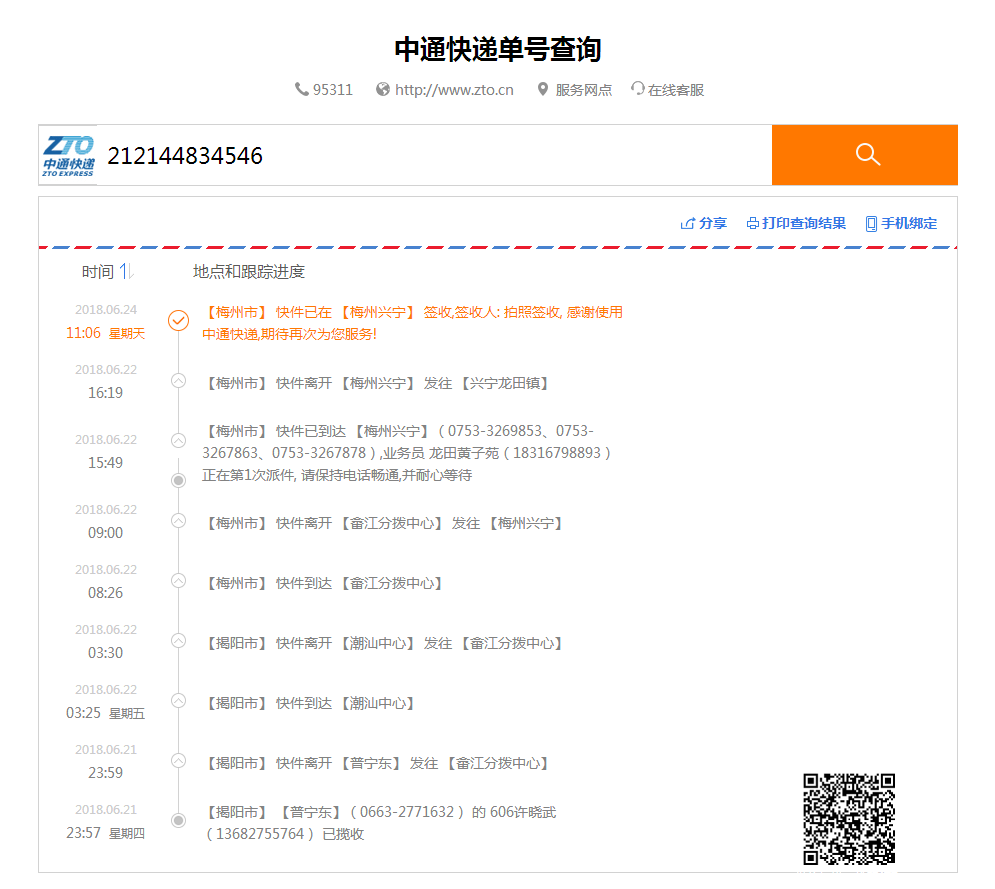Click the 地点和跟踪进度 column header
This screenshot has height=889, width=995.
pos(249,272)
